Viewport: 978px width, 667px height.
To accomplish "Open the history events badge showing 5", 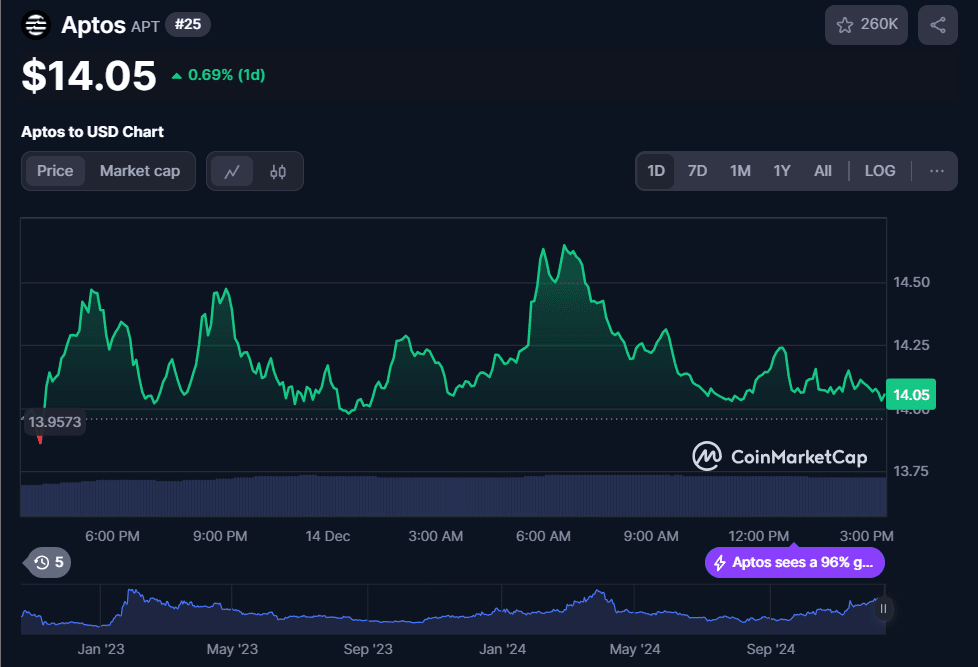I will pyautogui.click(x=49, y=562).
